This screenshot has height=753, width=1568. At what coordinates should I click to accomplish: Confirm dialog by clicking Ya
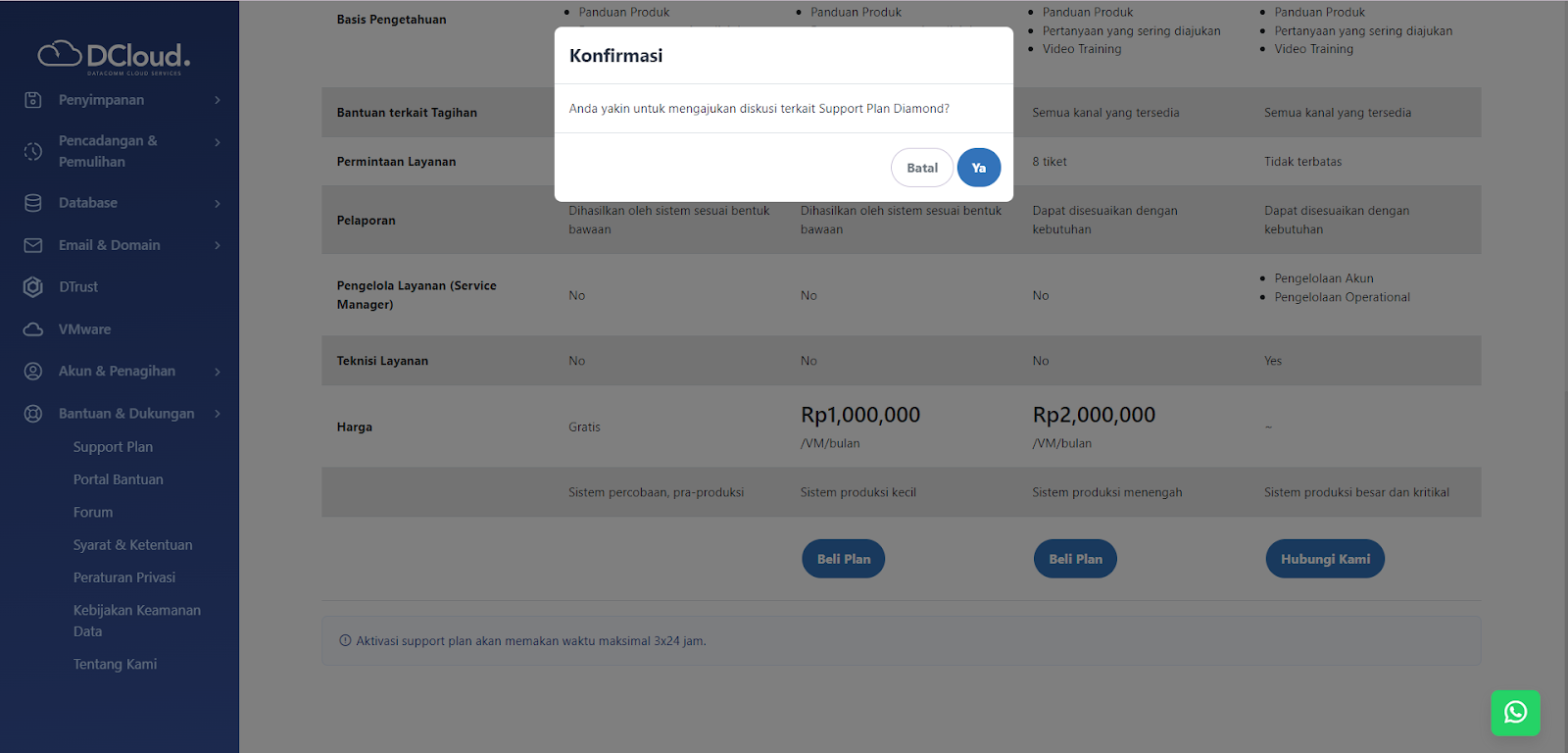[x=978, y=167]
